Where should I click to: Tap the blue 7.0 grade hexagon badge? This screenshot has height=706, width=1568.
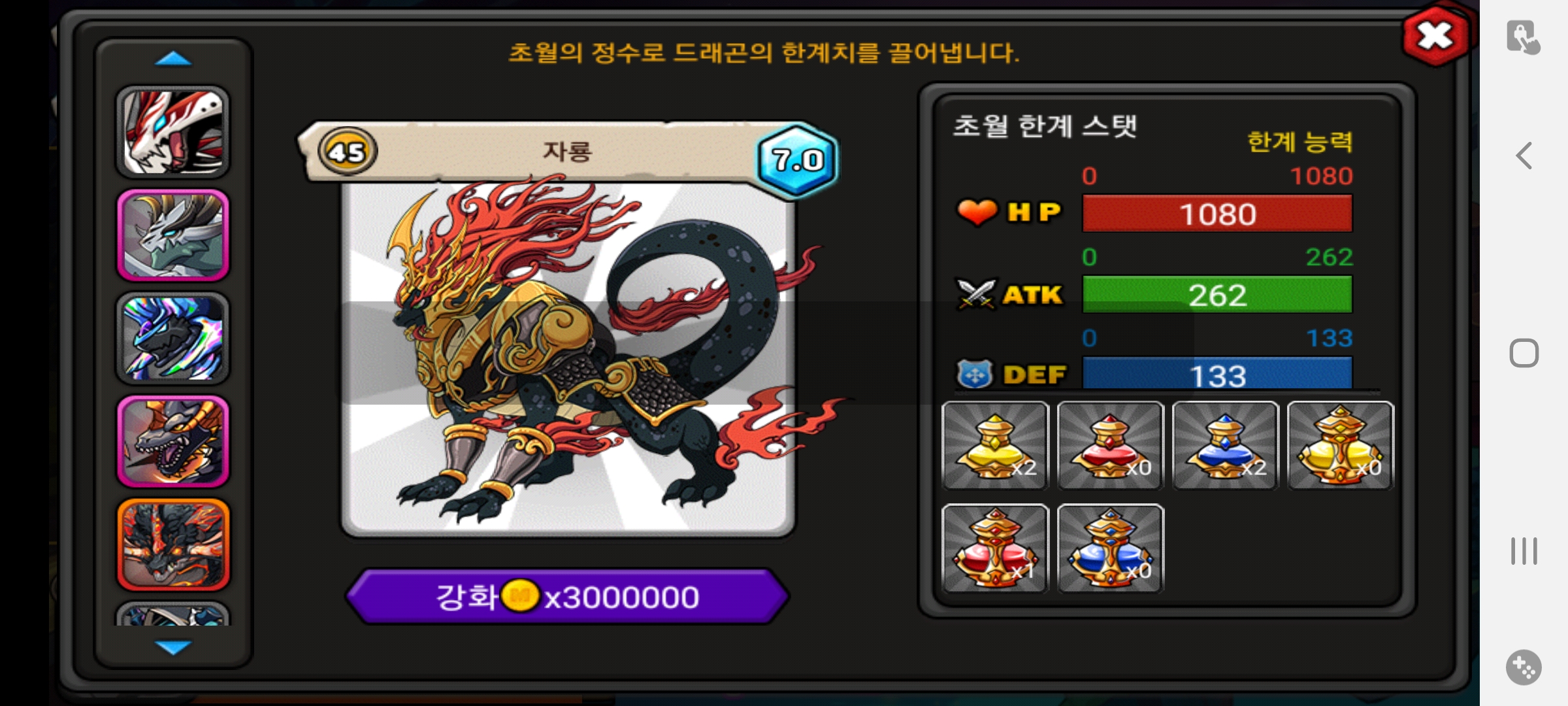click(797, 160)
